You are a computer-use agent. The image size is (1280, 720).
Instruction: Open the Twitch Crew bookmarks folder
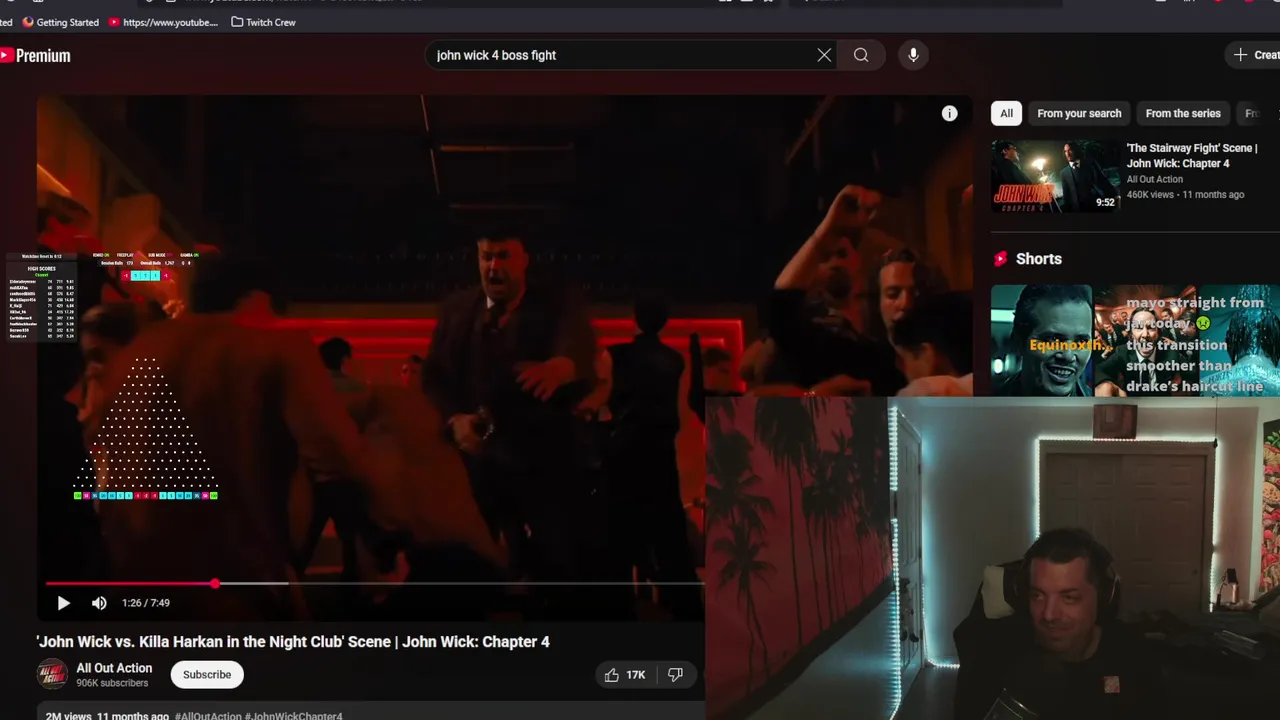(263, 22)
